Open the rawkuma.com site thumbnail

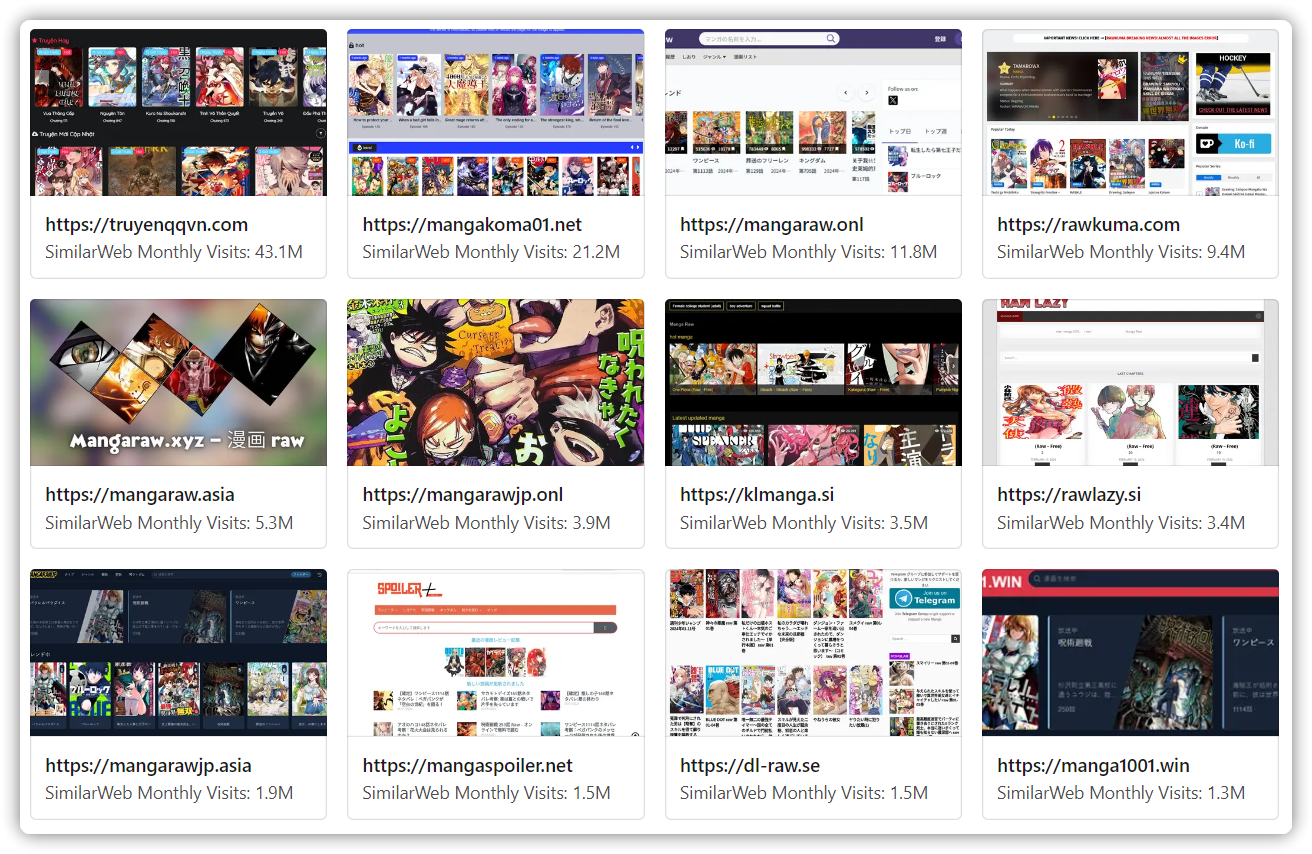(x=1130, y=112)
